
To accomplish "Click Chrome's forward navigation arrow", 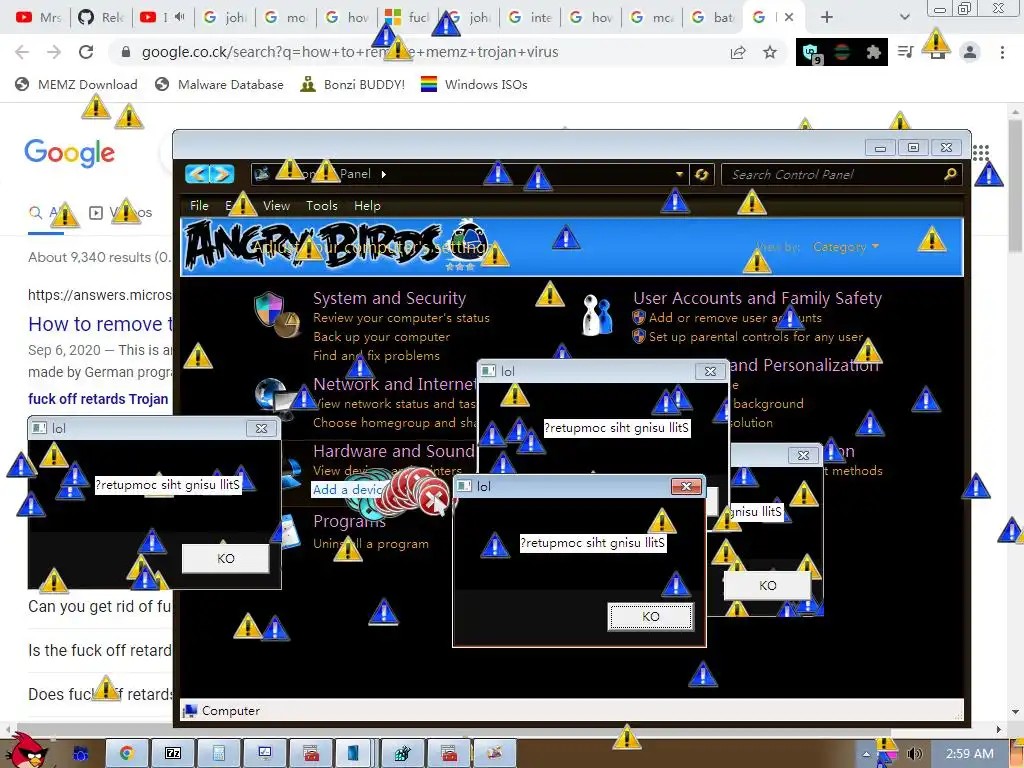I will click(54, 52).
